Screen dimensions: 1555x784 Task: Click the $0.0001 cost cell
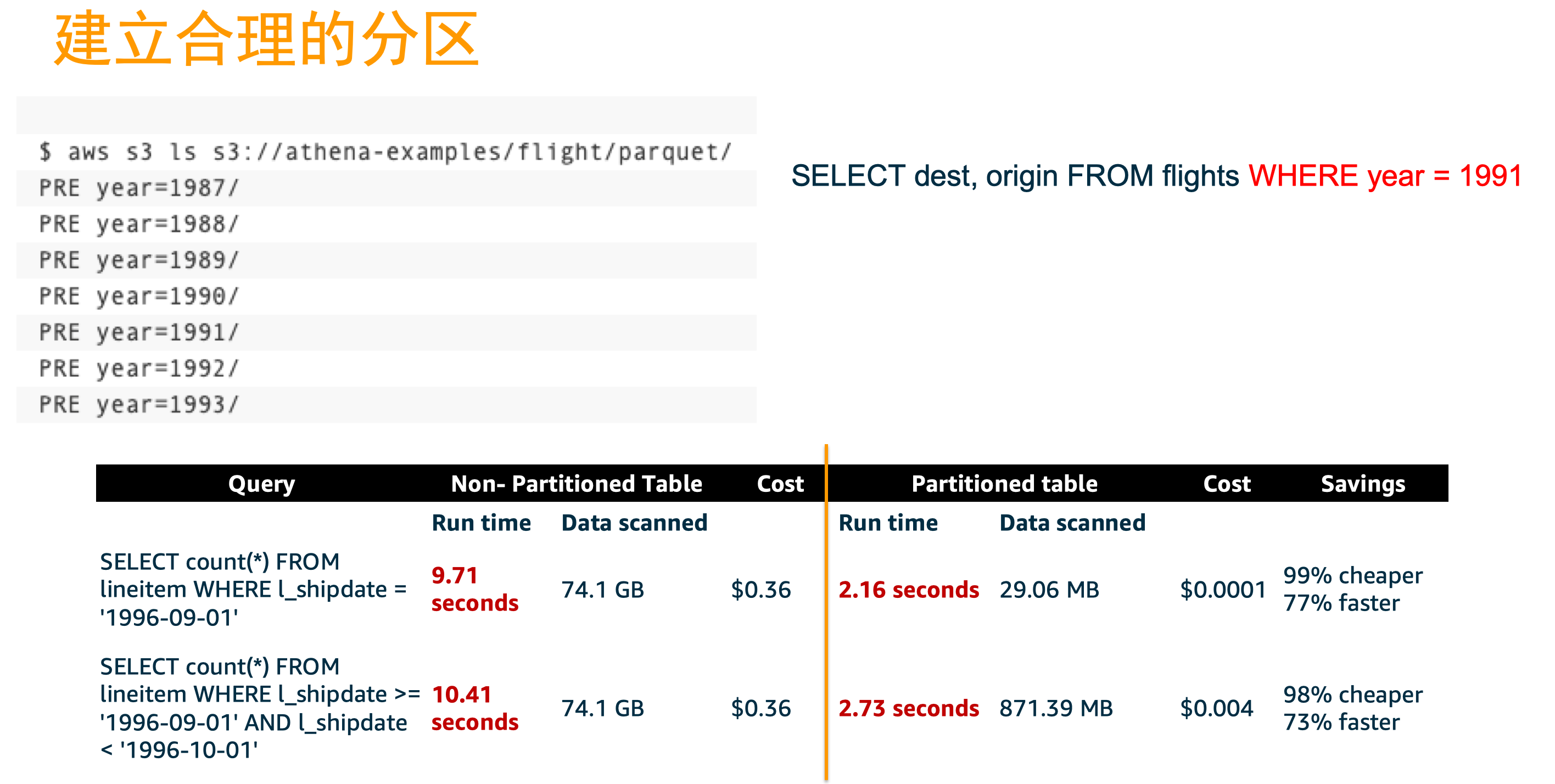click(1222, 590)
